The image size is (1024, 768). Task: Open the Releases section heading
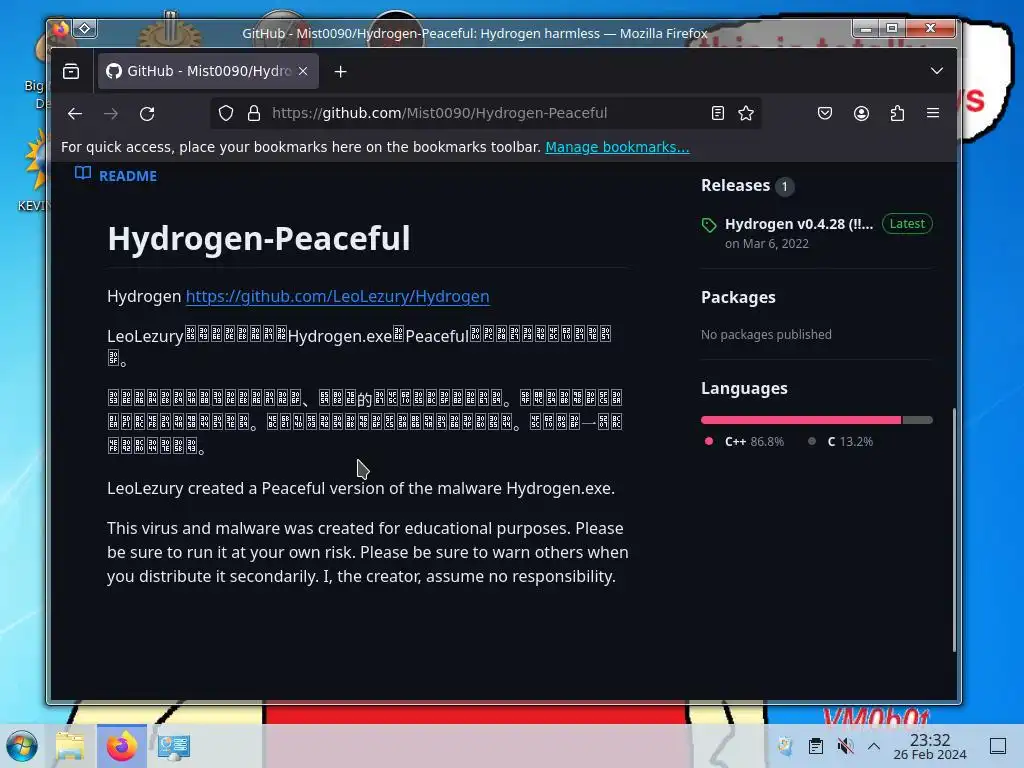pos(735,185)
